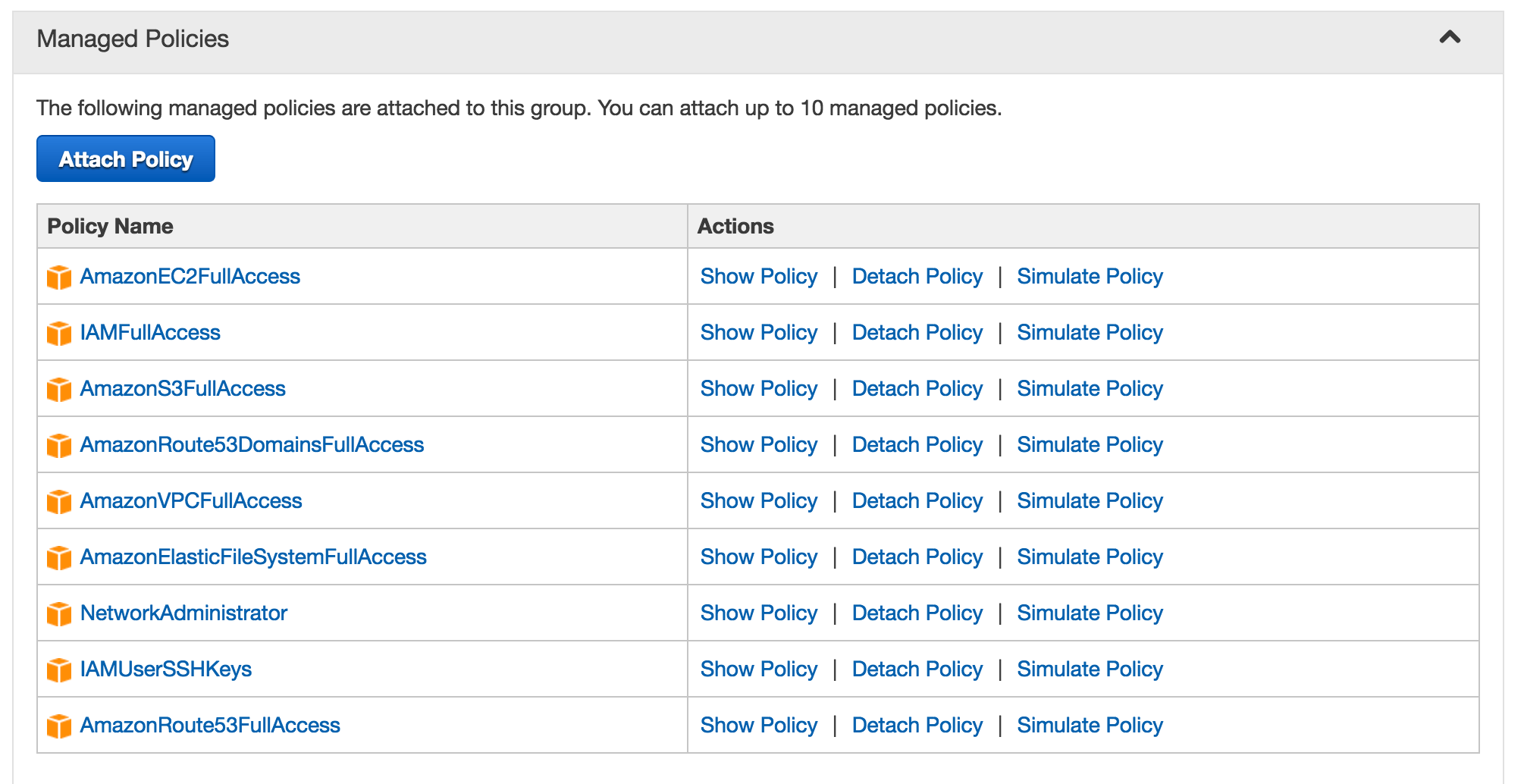Detach Policy for AmazonElasticFileSystemFullAccess
Image resolution: width=1524 pixels, height=784 pixels.
coord(917,557)
